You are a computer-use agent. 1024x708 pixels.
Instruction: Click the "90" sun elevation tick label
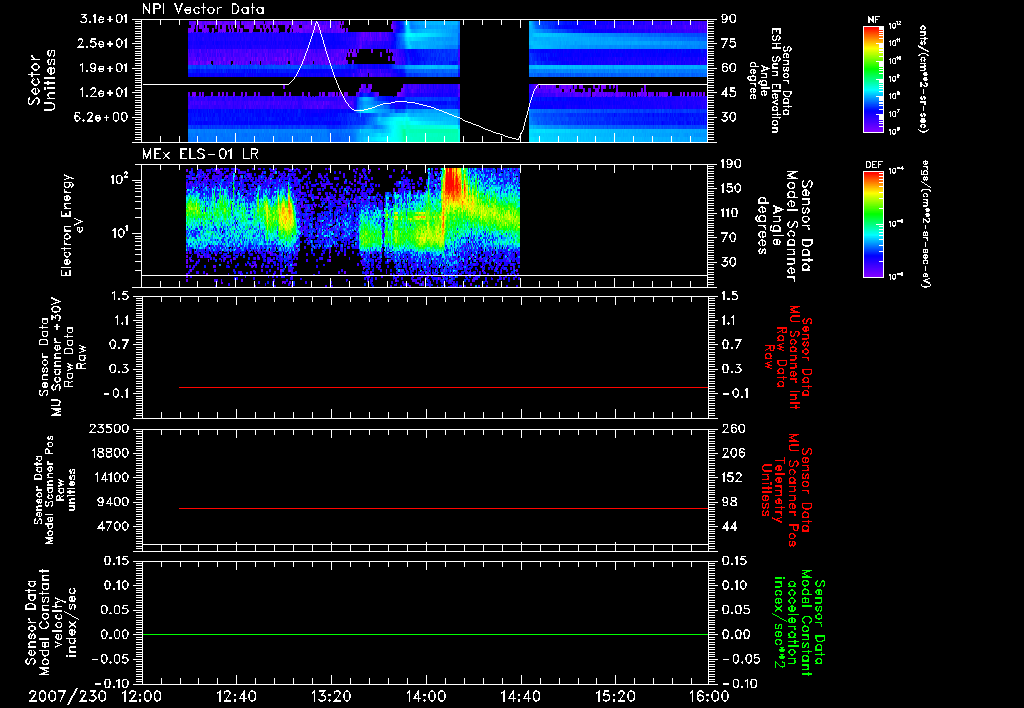(729, 19)
